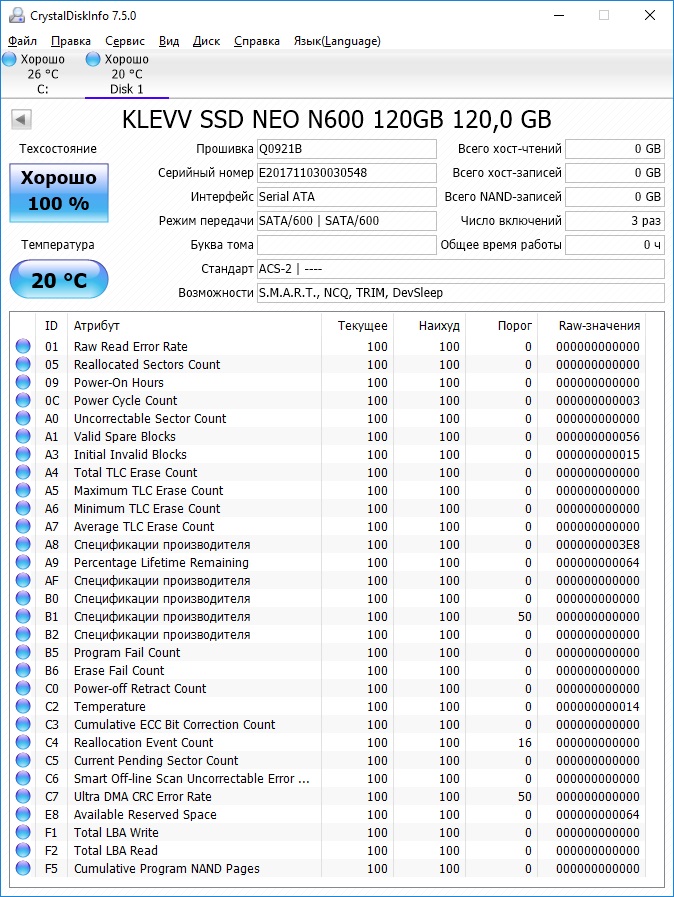
Task: Select the Smart Off-line Scan Uncorrectable Error row
Action: pos(328,779)
